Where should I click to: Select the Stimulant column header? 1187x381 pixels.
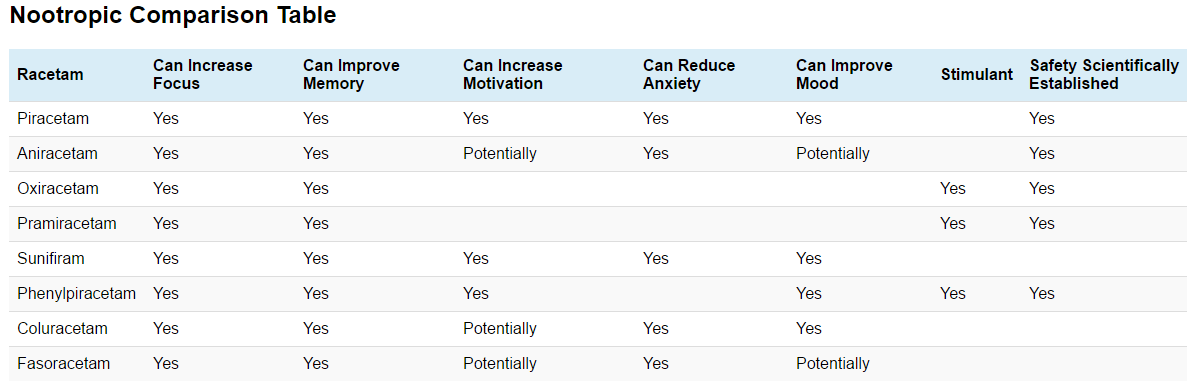977,74
